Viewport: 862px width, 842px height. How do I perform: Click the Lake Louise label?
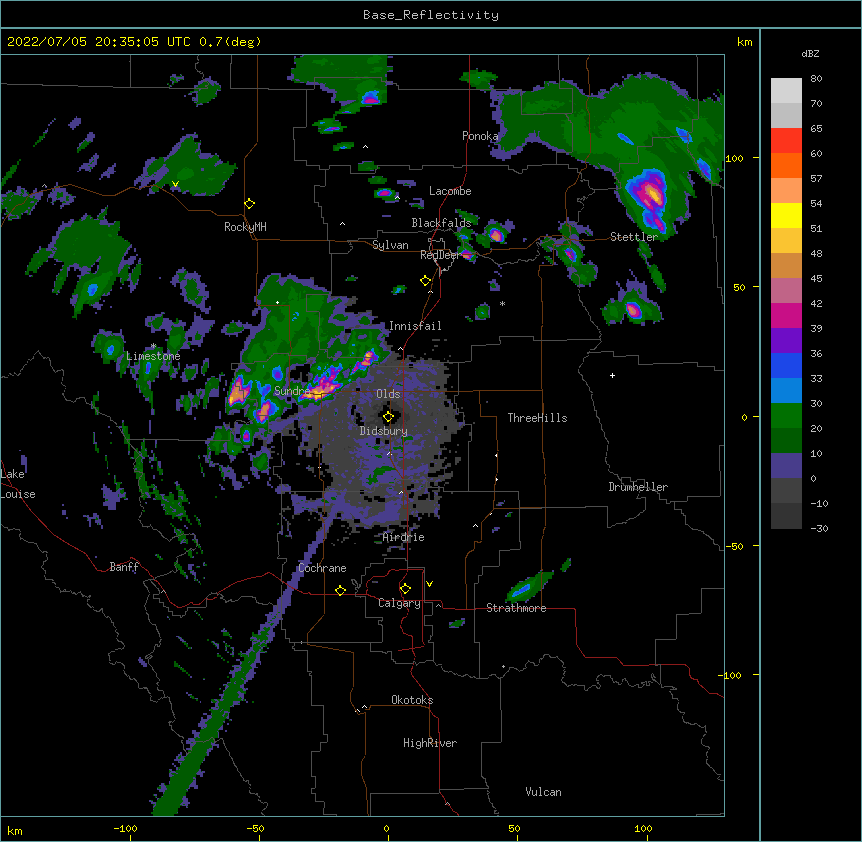tap(18, 484)
